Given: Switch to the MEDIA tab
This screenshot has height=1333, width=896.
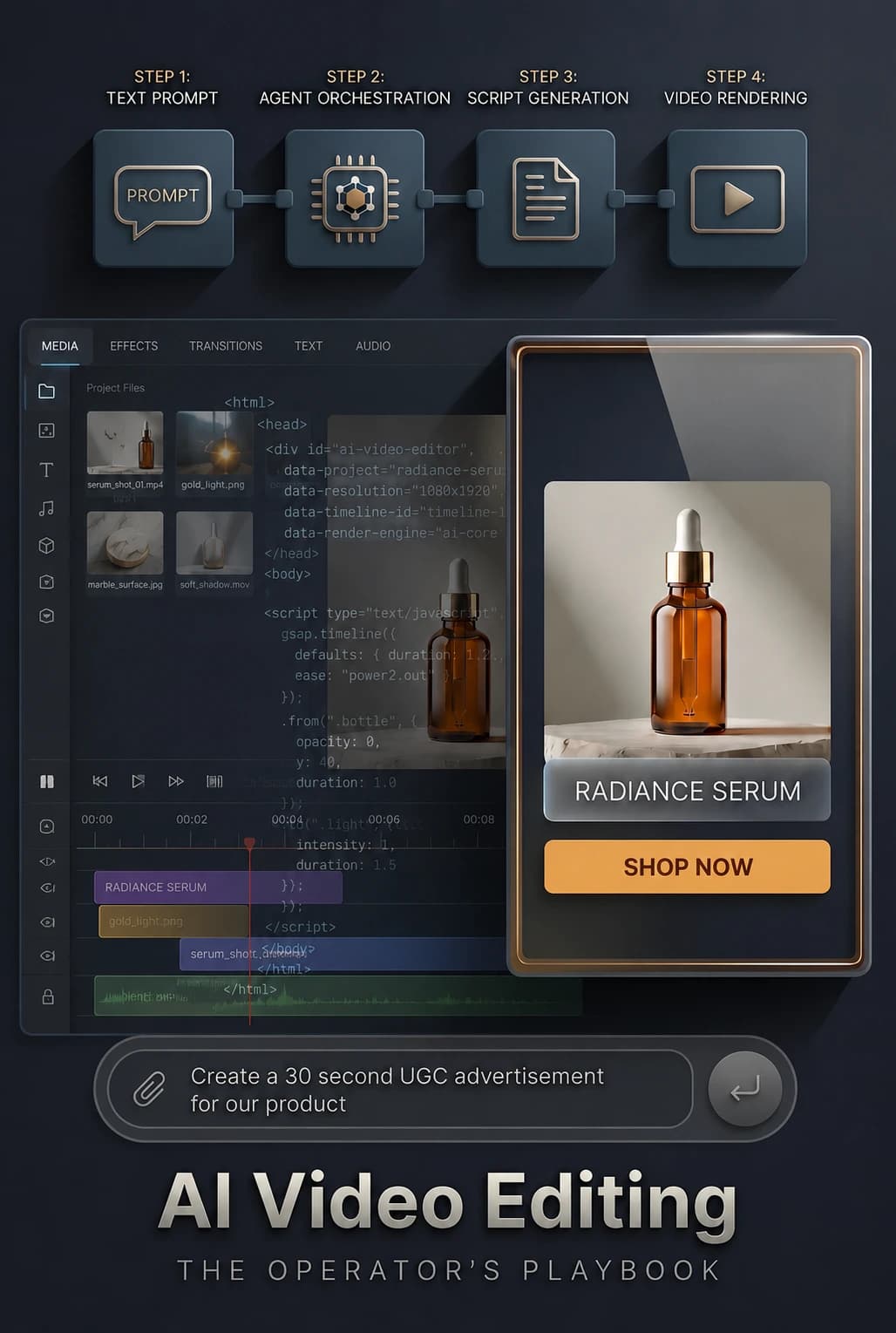Looking at the screenshot, I should (x=60, y=346).
